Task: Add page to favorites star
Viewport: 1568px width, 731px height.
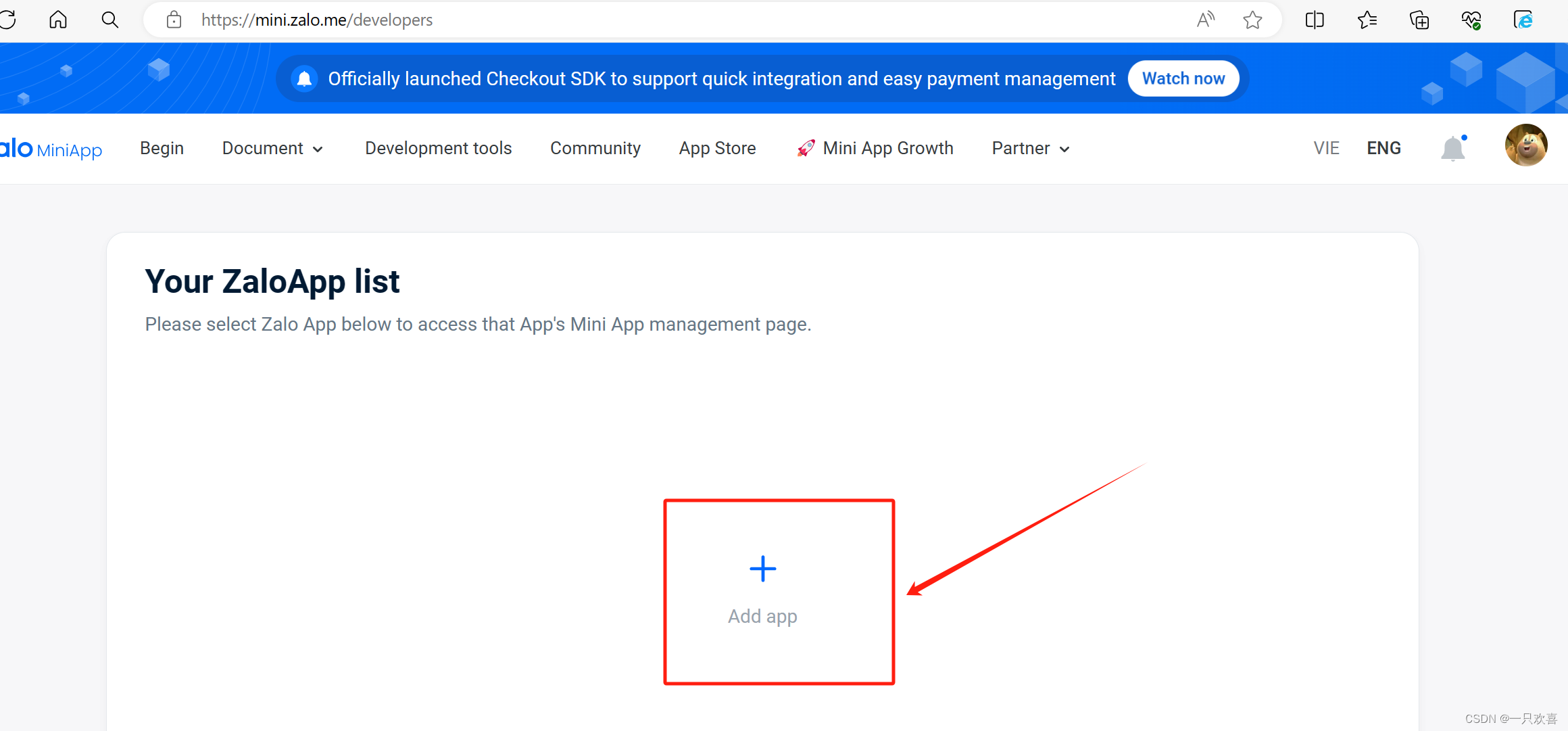Action: pos(1252,20)
